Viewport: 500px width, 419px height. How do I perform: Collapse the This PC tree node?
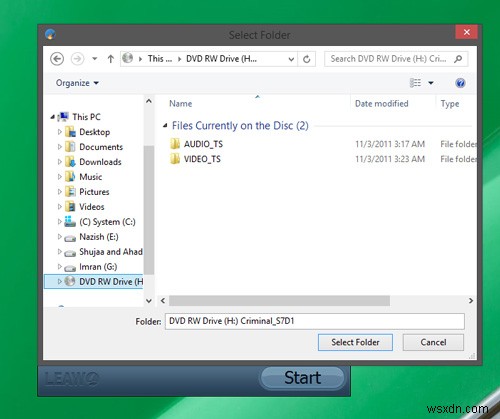pyautogui.click(x=53, y=117)
